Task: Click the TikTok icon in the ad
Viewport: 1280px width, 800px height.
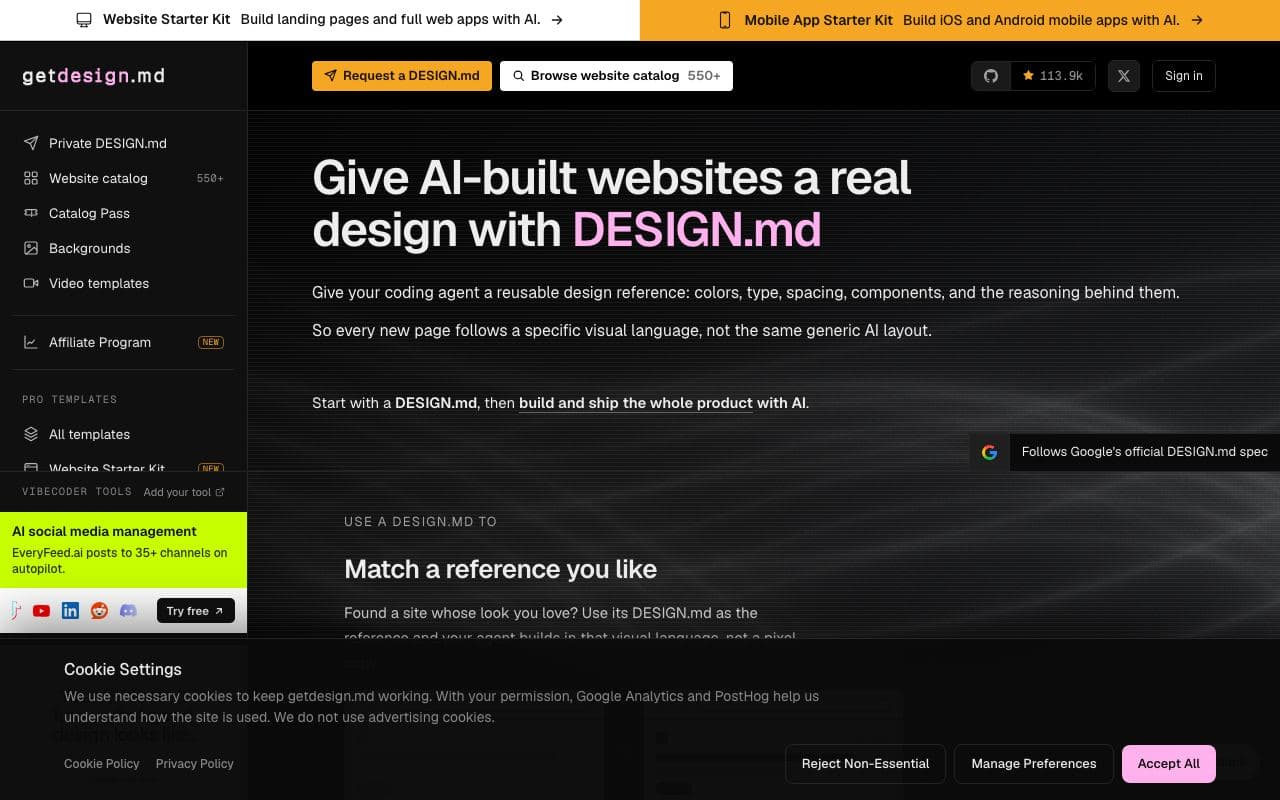Action: pyautogui.click(x=15, y=610)
